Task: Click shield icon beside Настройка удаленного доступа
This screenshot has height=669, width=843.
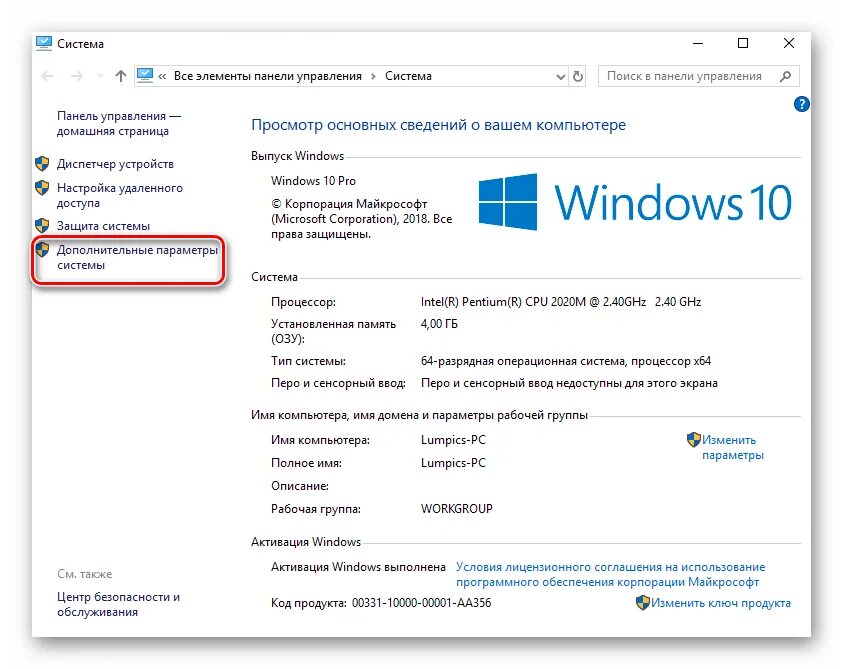Action: (x=42, y=188)
